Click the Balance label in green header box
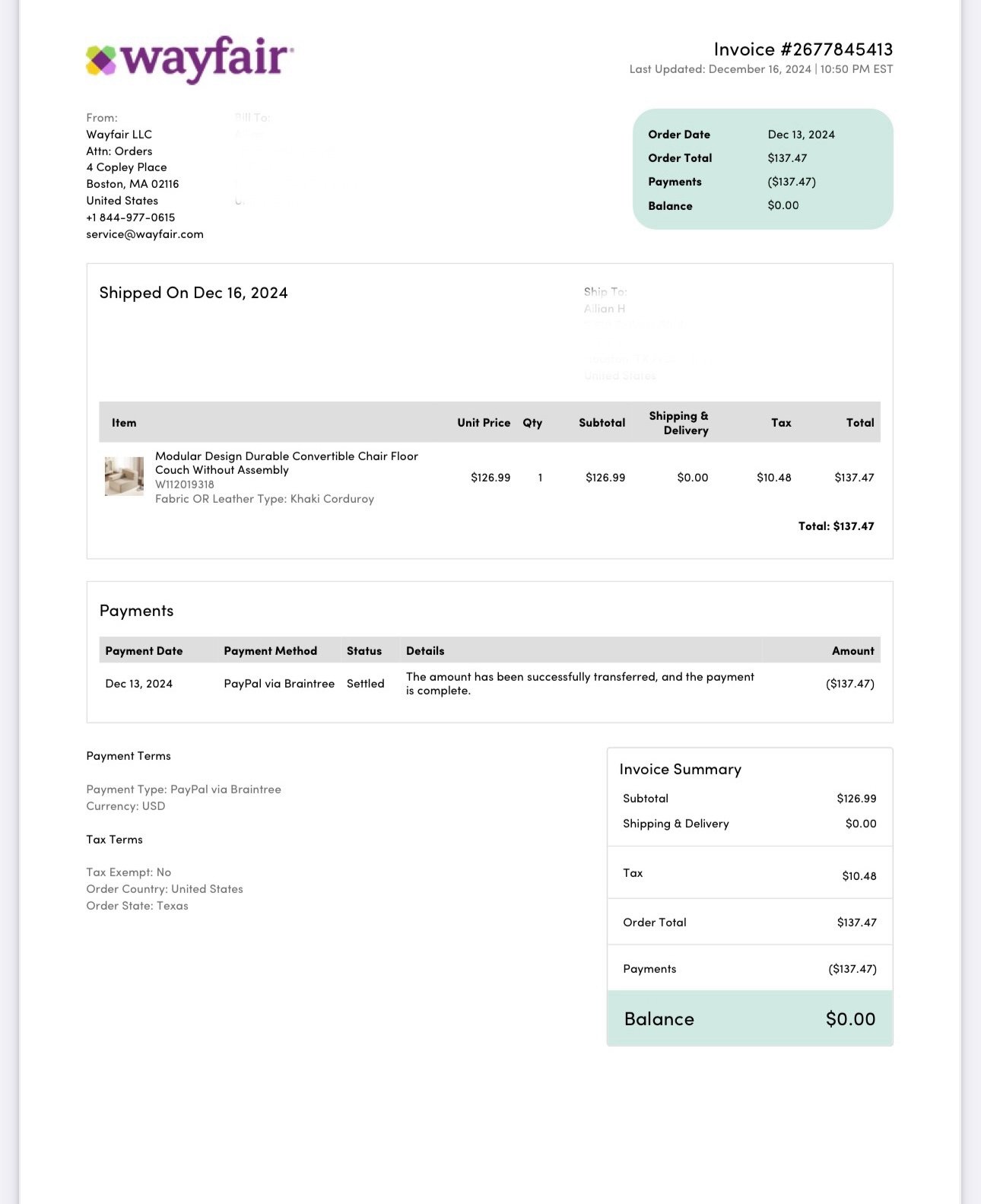Viewport: 981px width, 1204px height. coord(670,206)
